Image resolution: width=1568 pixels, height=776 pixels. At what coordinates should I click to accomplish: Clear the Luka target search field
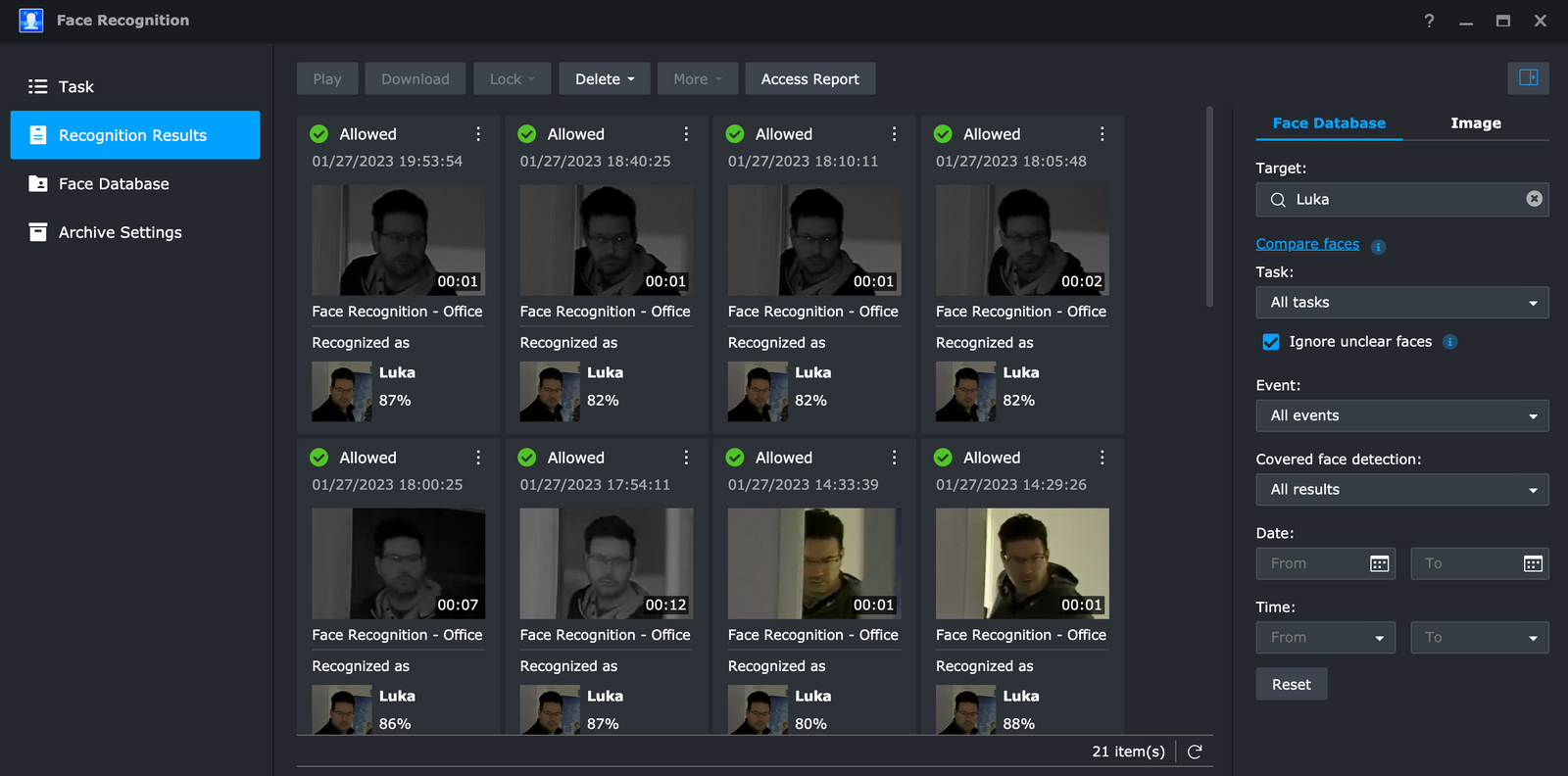(1534, 199)
